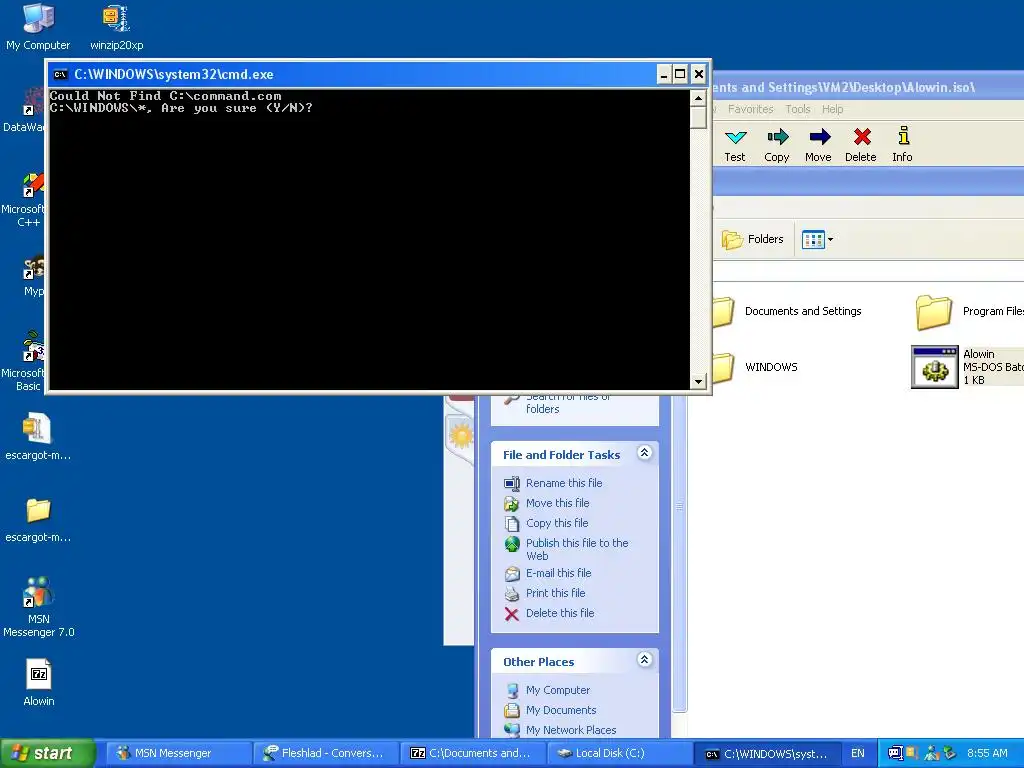Click the cmd window scroll up arrow
The height and width of the screenshot is (768, 1024).
(x=698, y=98)
